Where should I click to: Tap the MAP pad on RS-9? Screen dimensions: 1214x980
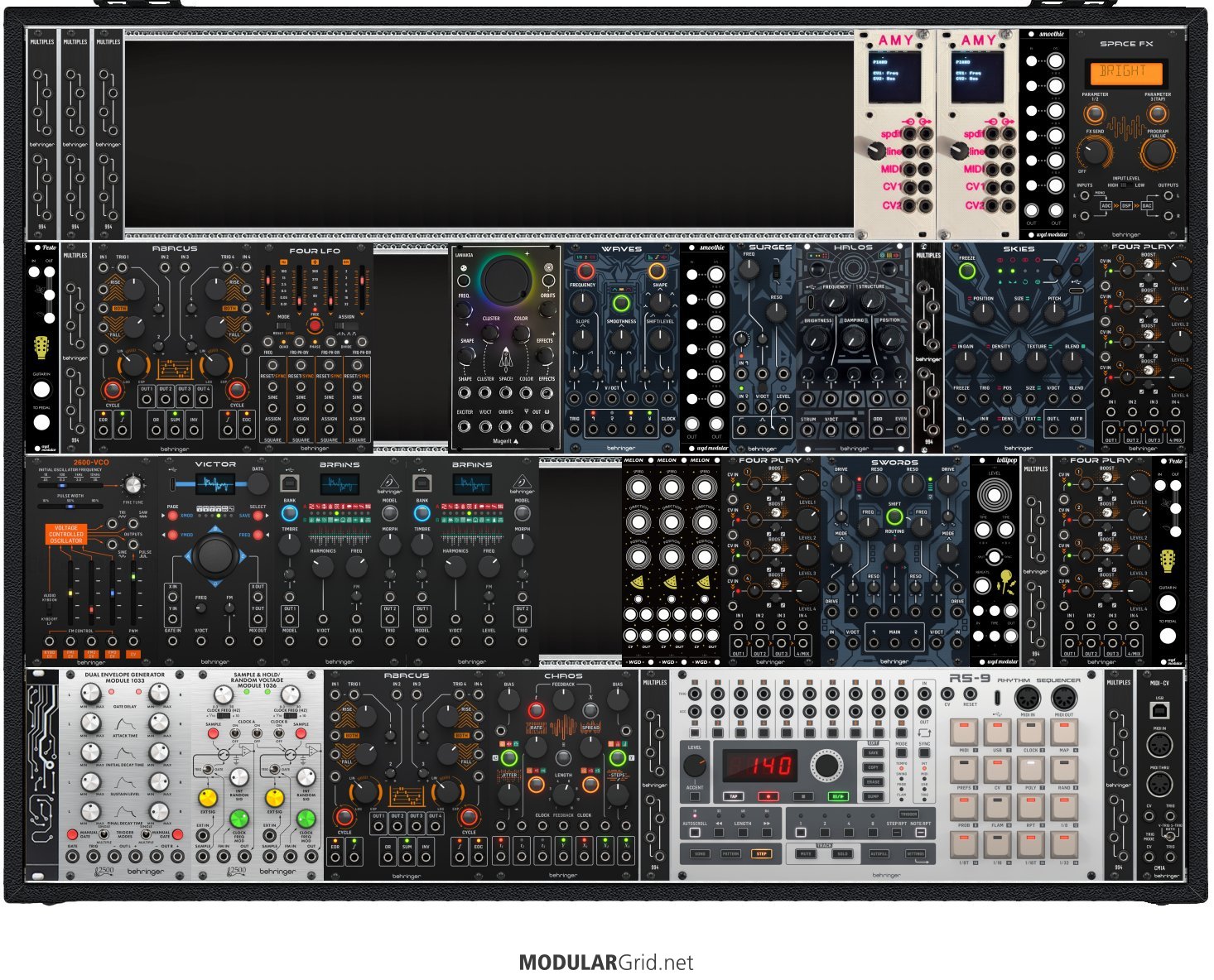click(x=1063, y=733)
